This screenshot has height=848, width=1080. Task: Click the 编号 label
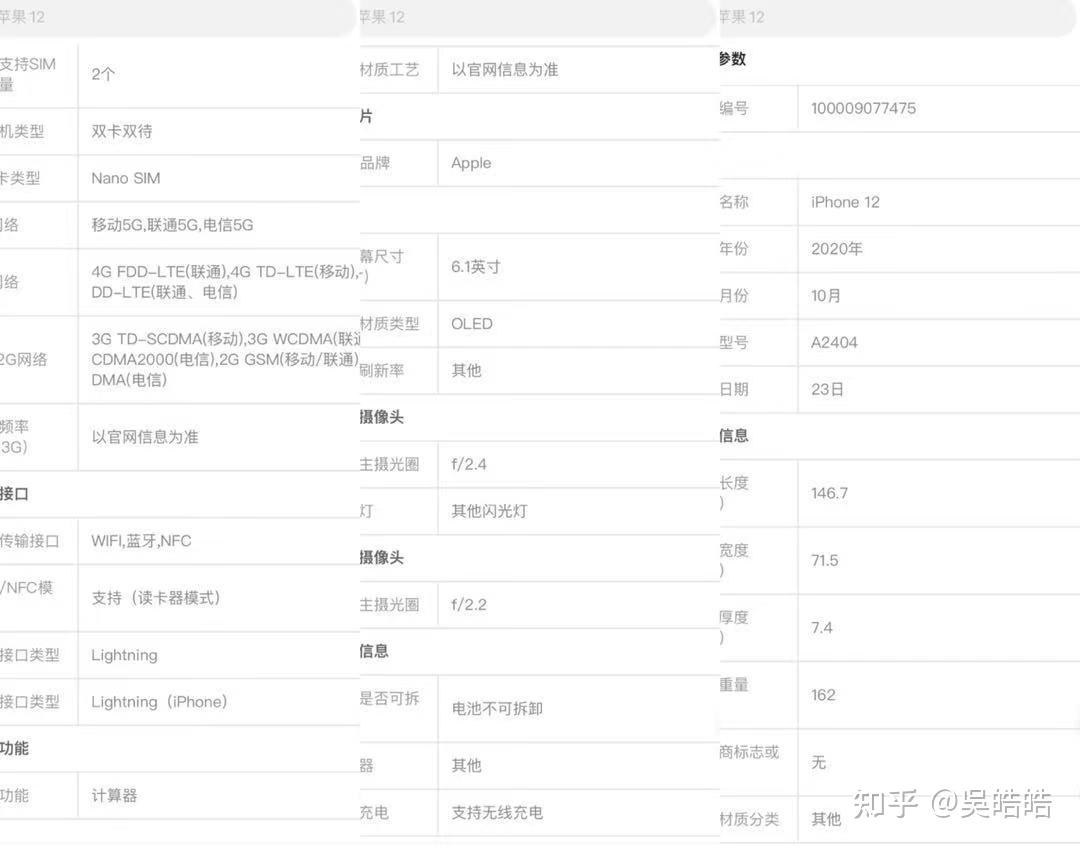[x=734, y=109]
